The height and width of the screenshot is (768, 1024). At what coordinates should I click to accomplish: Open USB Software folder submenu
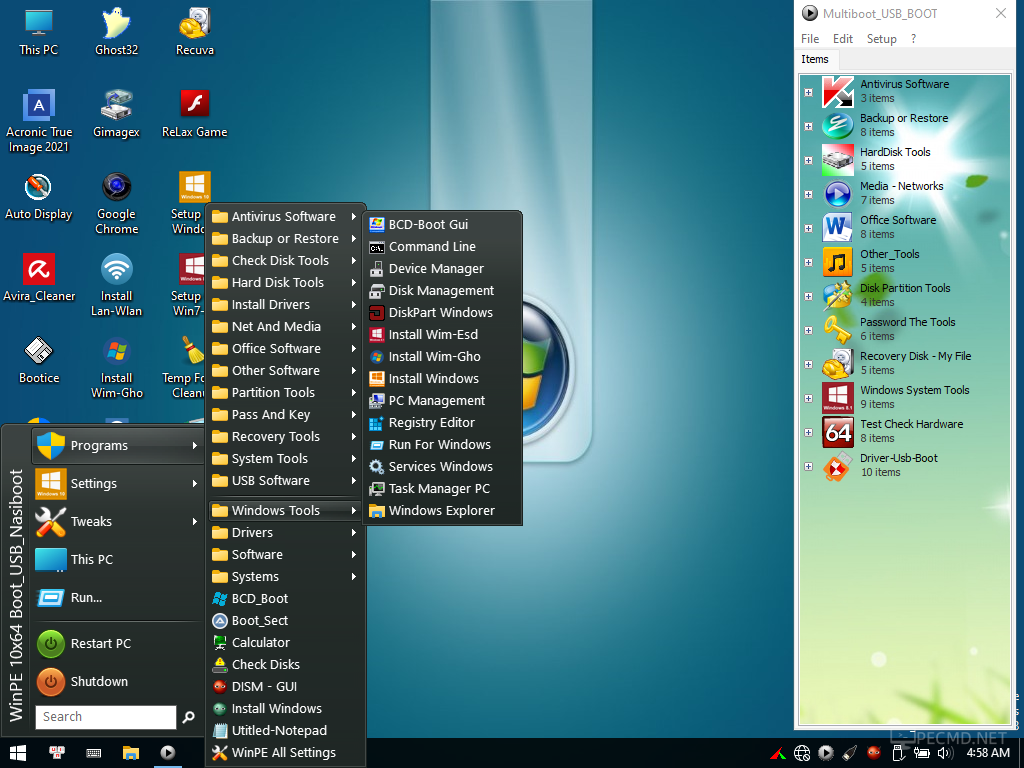(x=285, y=480)
